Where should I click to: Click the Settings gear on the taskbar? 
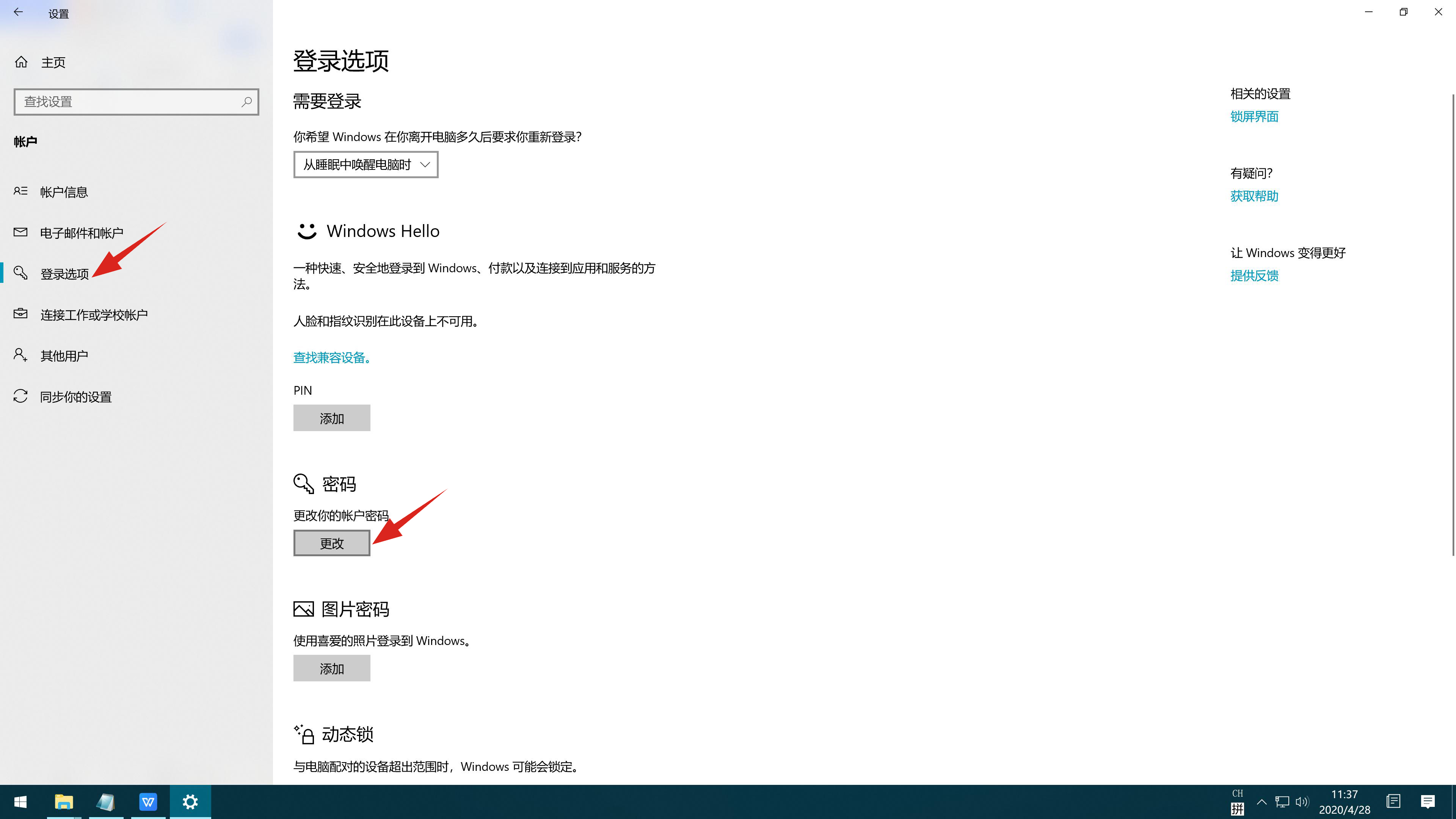(190, 802)
